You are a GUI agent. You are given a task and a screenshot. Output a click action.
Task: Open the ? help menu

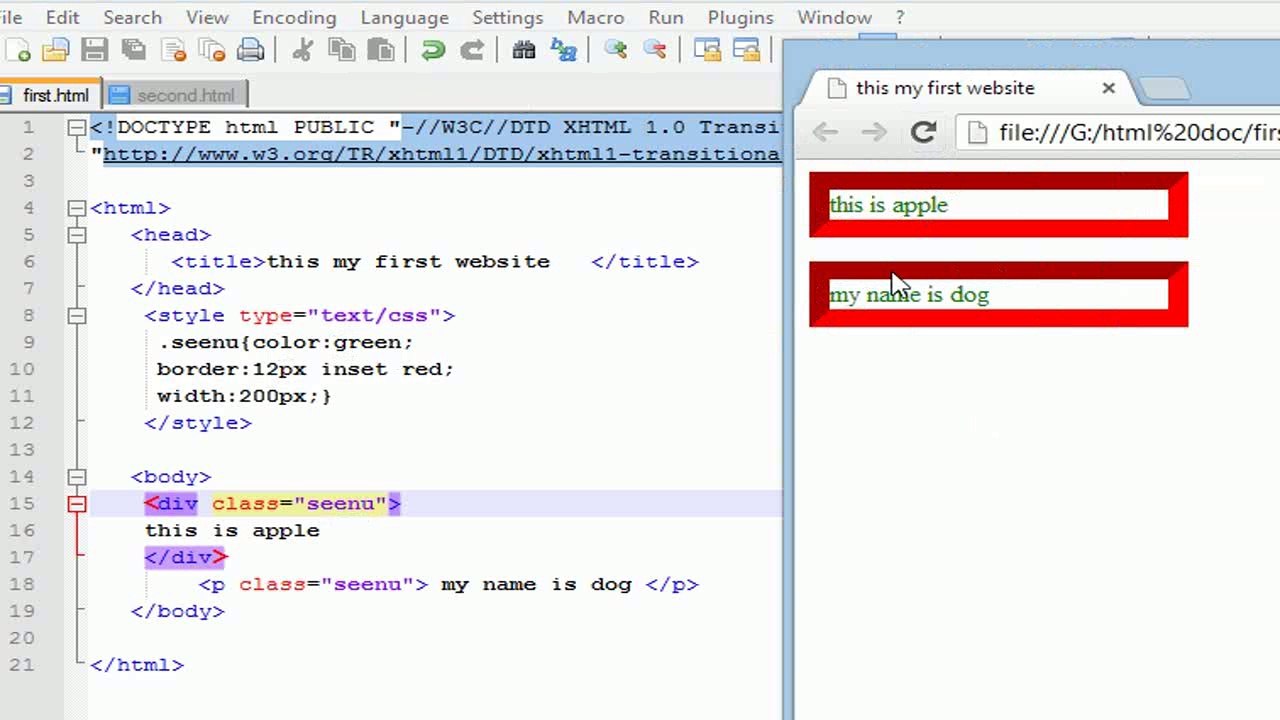(x=900, y=17)
